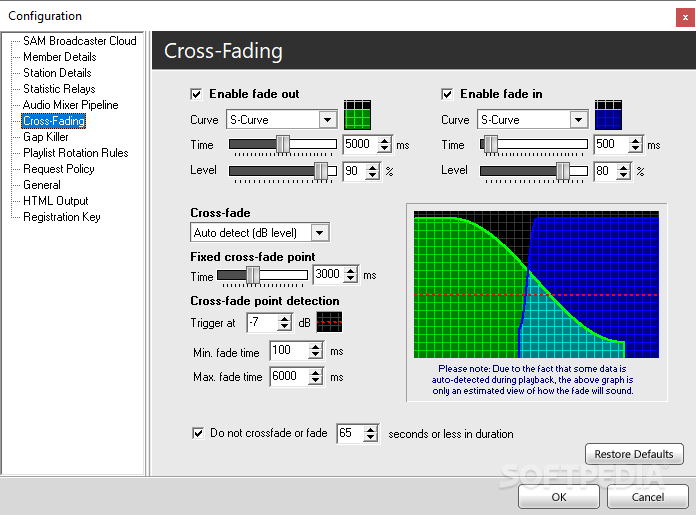Uncheck Enable fade in
This screenshot has height=515, width=696.
click(447, 94)
